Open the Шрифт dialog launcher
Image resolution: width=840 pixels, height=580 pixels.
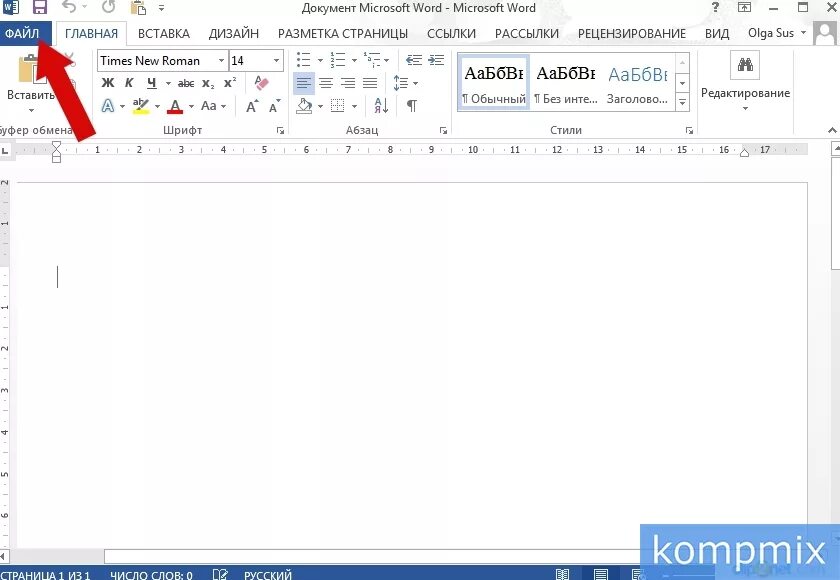[x=280, y=131]
